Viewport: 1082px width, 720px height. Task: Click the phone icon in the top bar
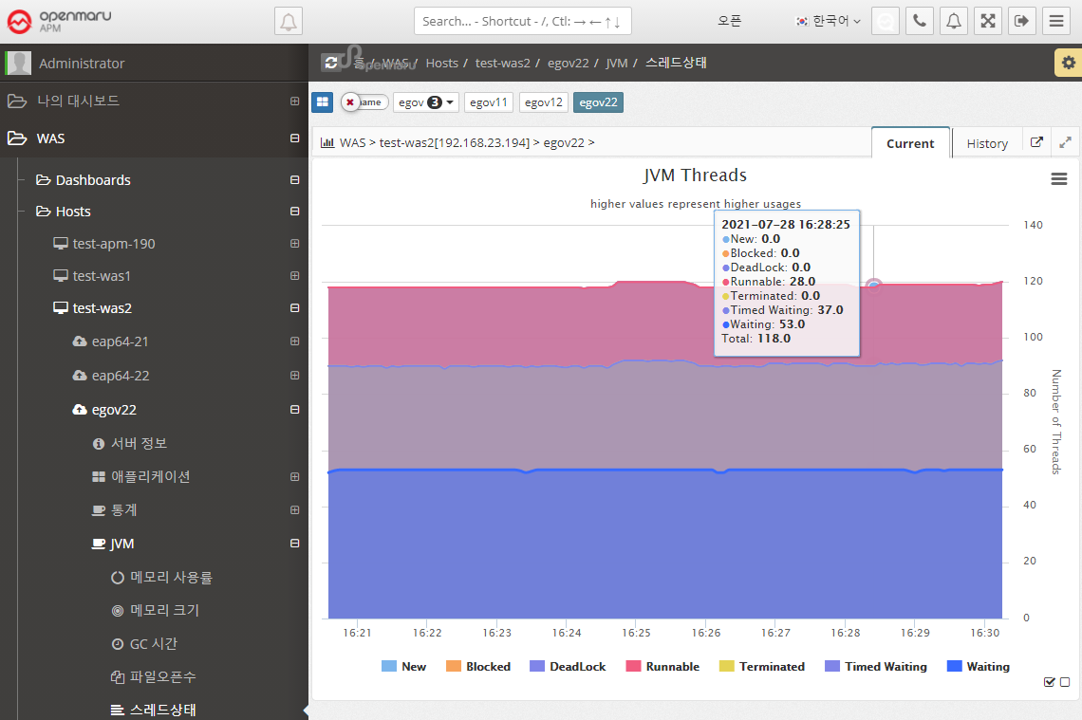click(919, 21)
